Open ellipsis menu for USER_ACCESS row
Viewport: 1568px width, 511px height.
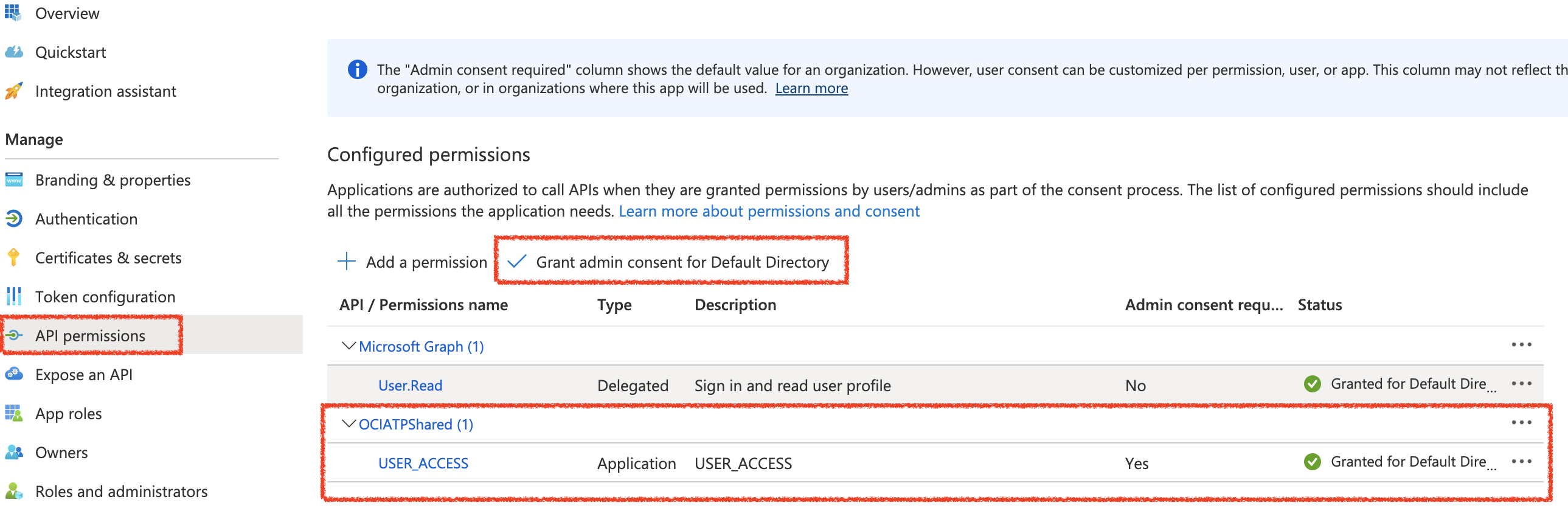tap(1521, 462)
